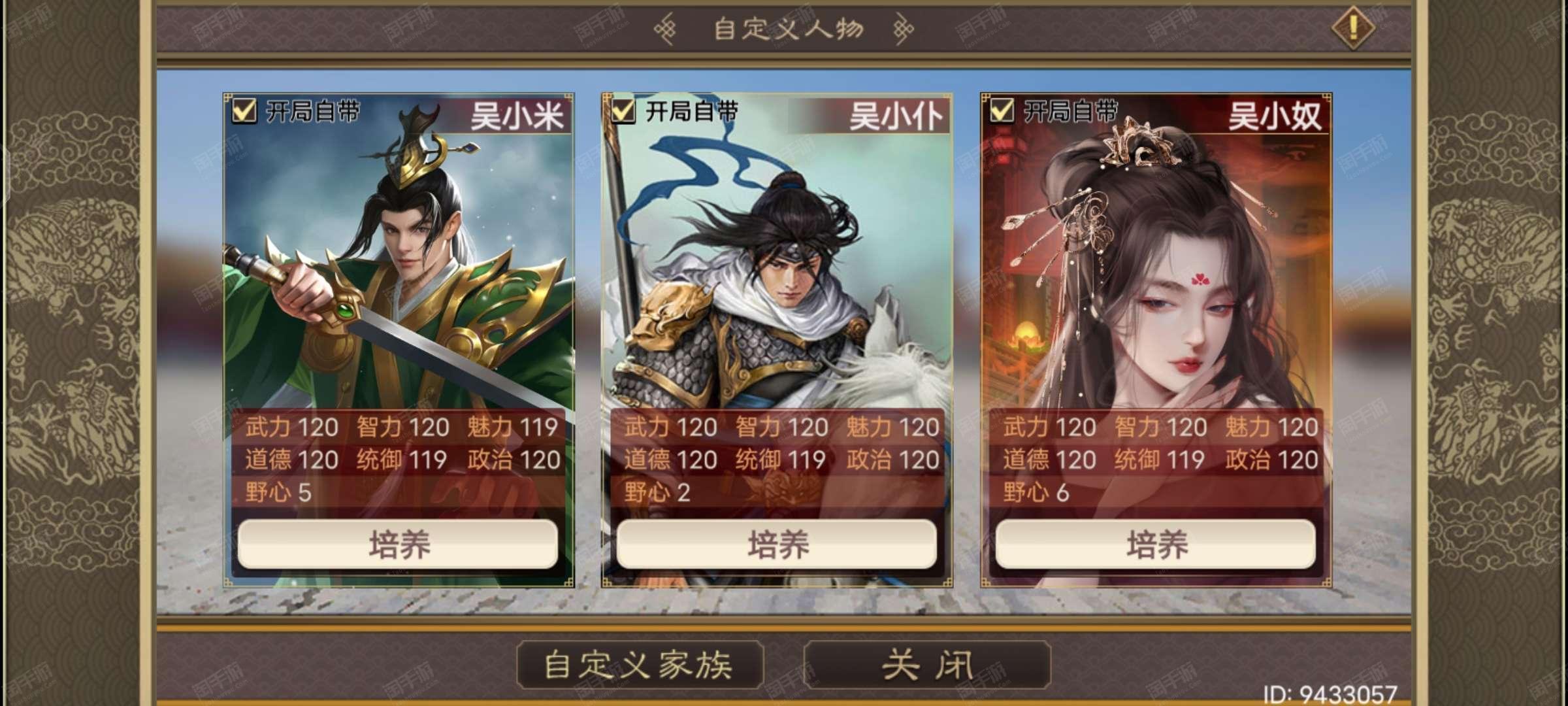Viewport: 1568px width, 706px height.
Task: Click 野心 2 stat on 吴小仆 card
Action: tap(657, 492)
